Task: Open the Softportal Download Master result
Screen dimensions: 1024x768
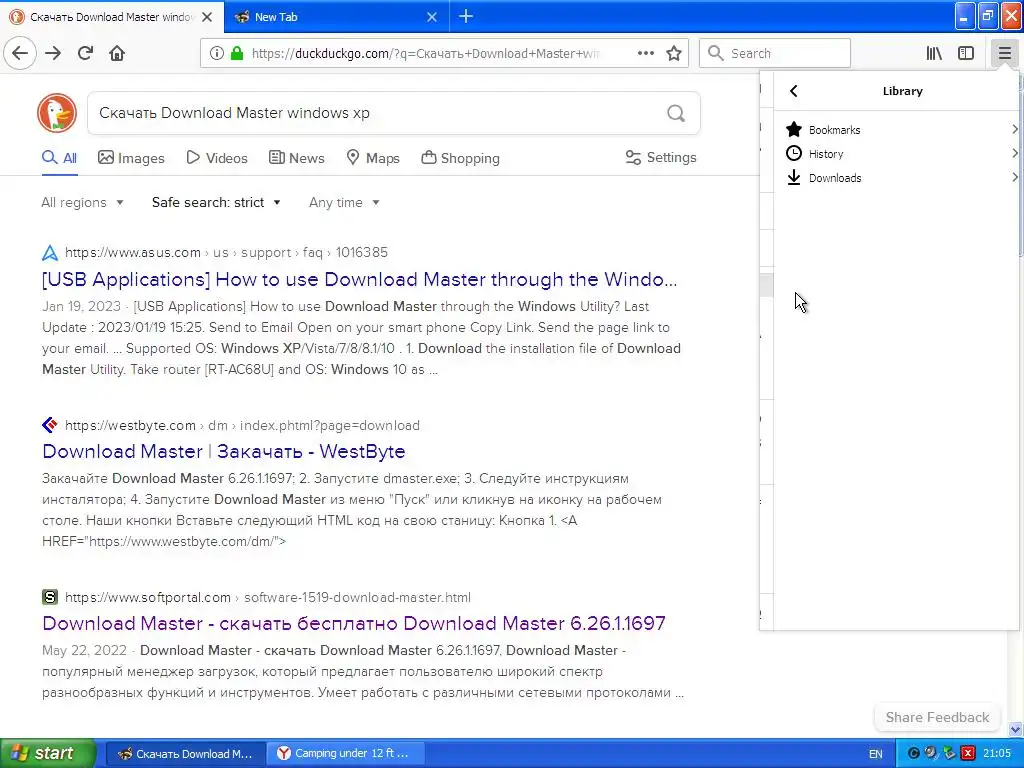Action: 353,623
